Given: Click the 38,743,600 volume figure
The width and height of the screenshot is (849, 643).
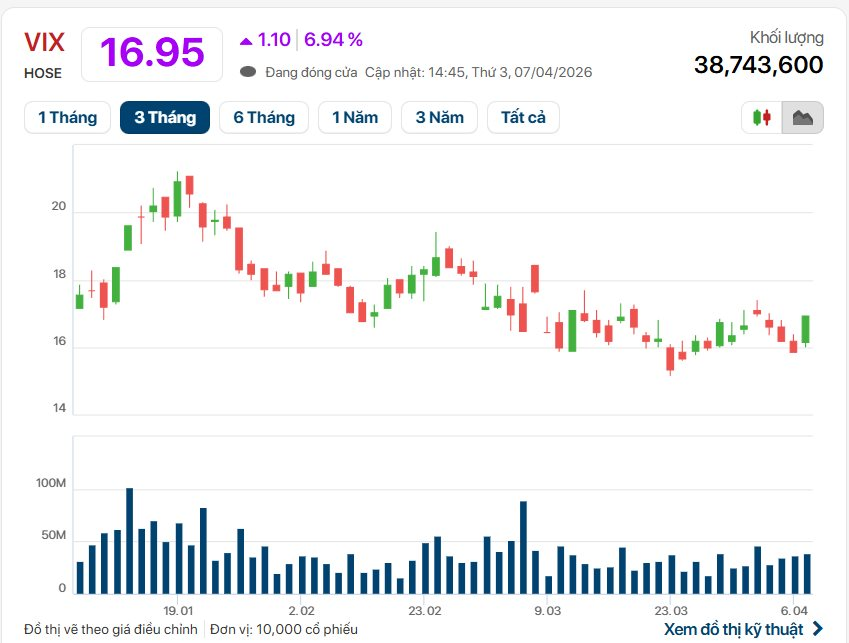Looking at the screenshot, I should 758,63.
